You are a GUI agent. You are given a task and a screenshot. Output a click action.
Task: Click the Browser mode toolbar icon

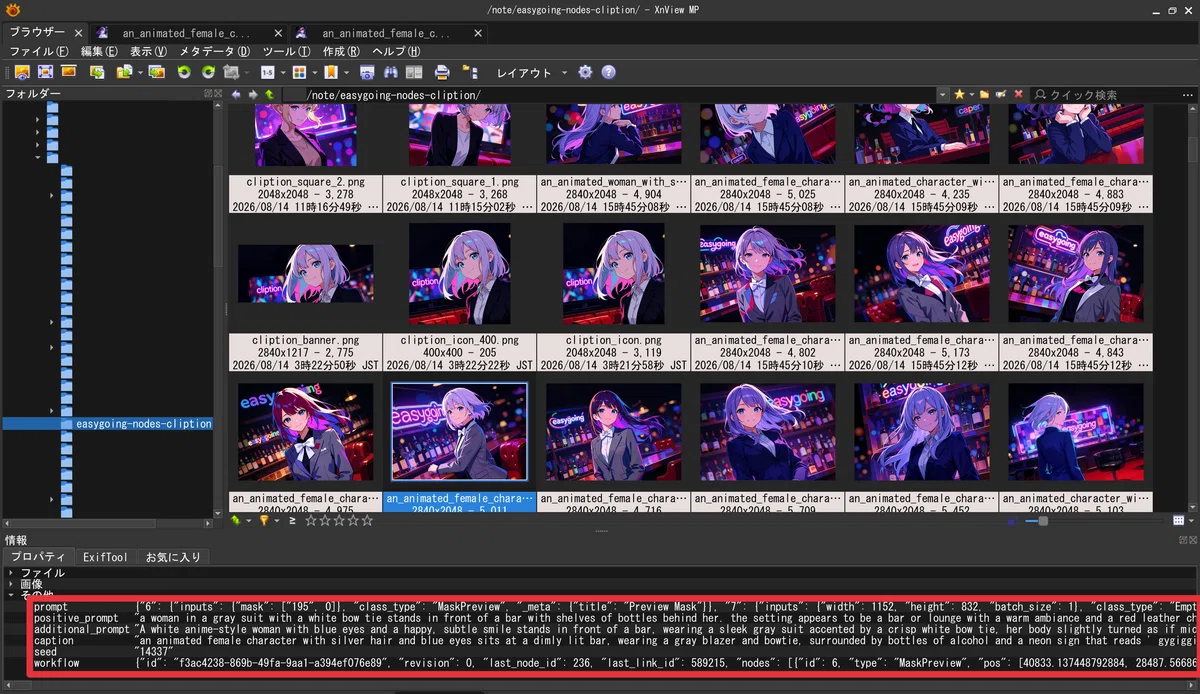click(x=21, y=72)
